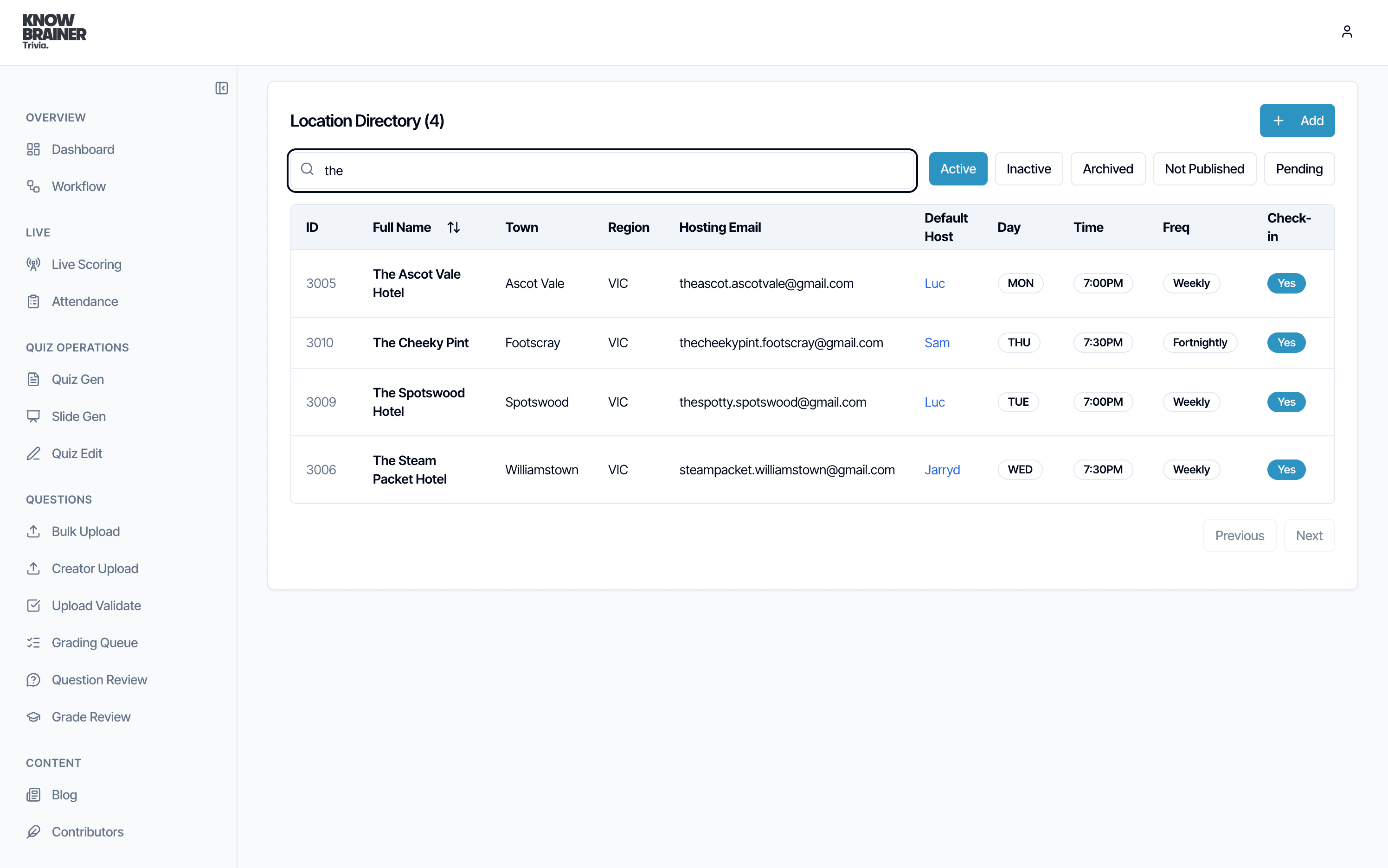Open host Sam link
The image size is (1388, 868).
click(x=937, y=343)
